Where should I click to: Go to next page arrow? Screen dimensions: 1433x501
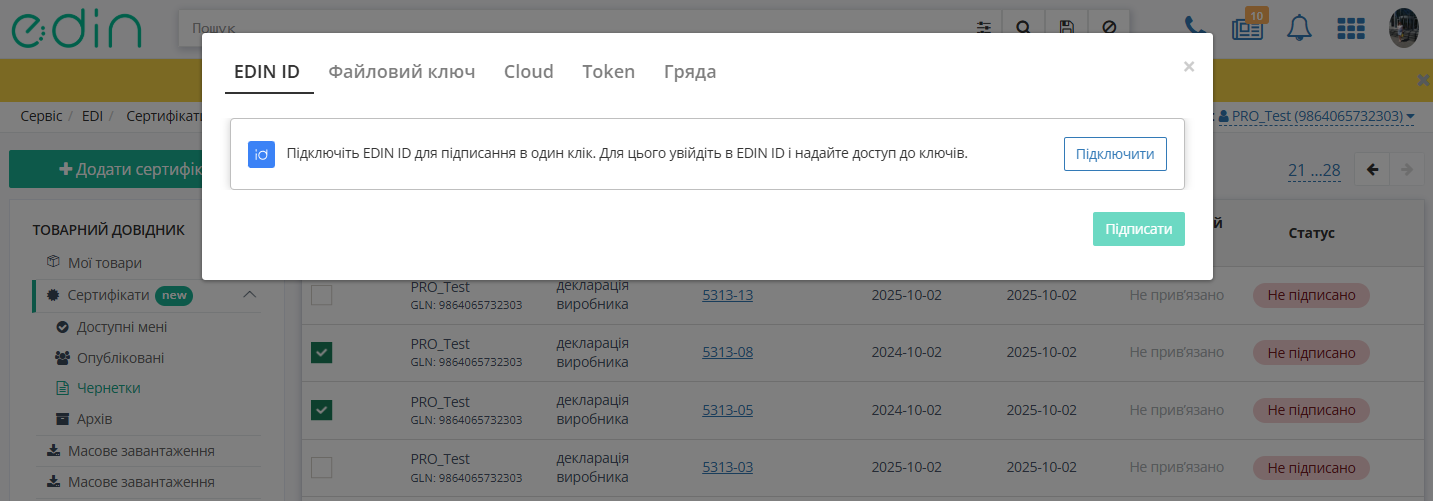1407,170
